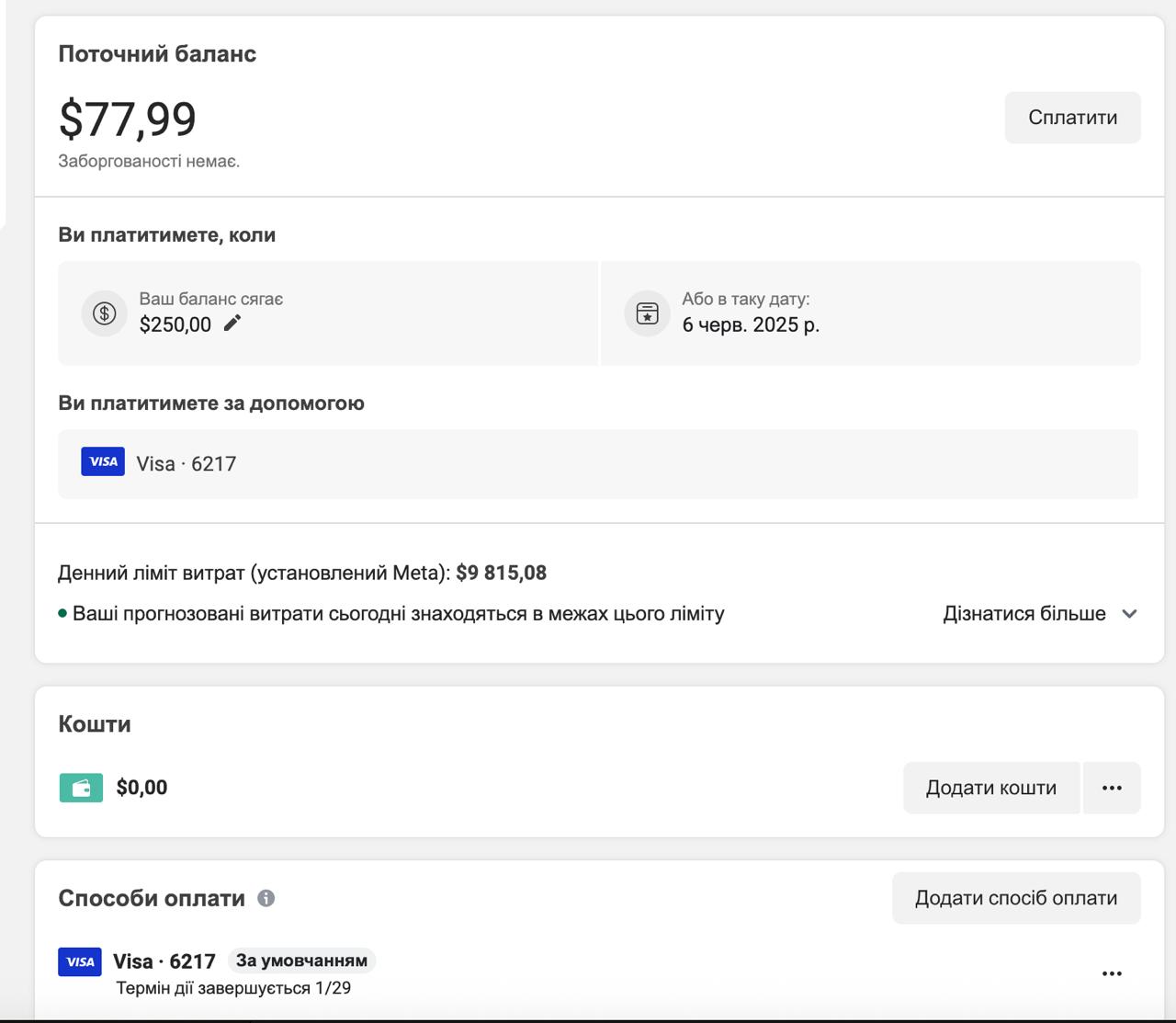Click the Сплатити button
Screen dimensions: 1176x1023
point(1072,118)
